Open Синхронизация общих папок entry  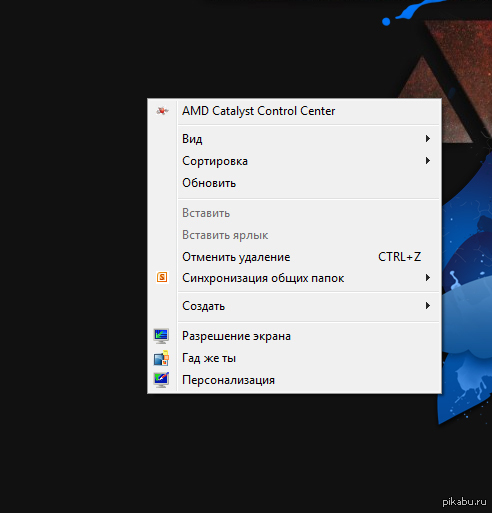pyautogui.click(x=294, y=278)
